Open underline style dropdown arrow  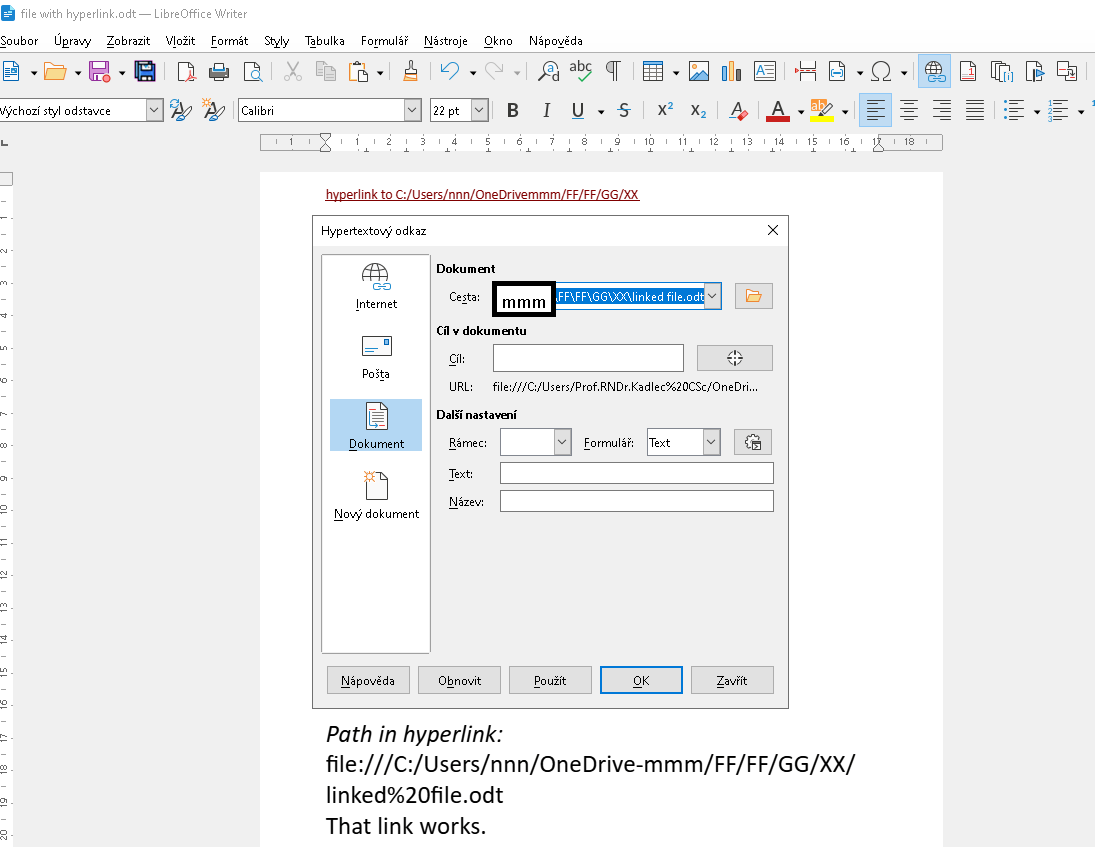click(x=601, y=112)
